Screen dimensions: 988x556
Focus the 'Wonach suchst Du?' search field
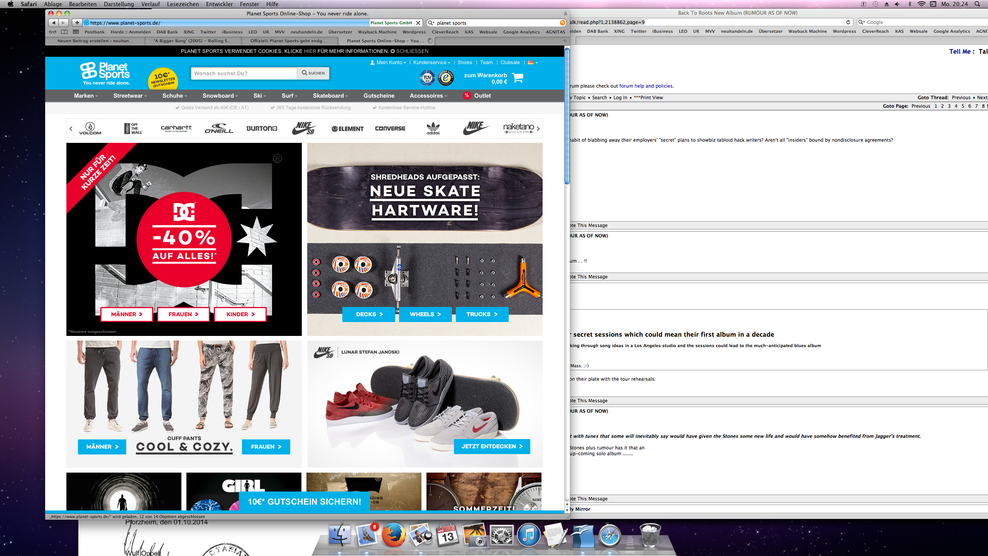pos(244,73)
